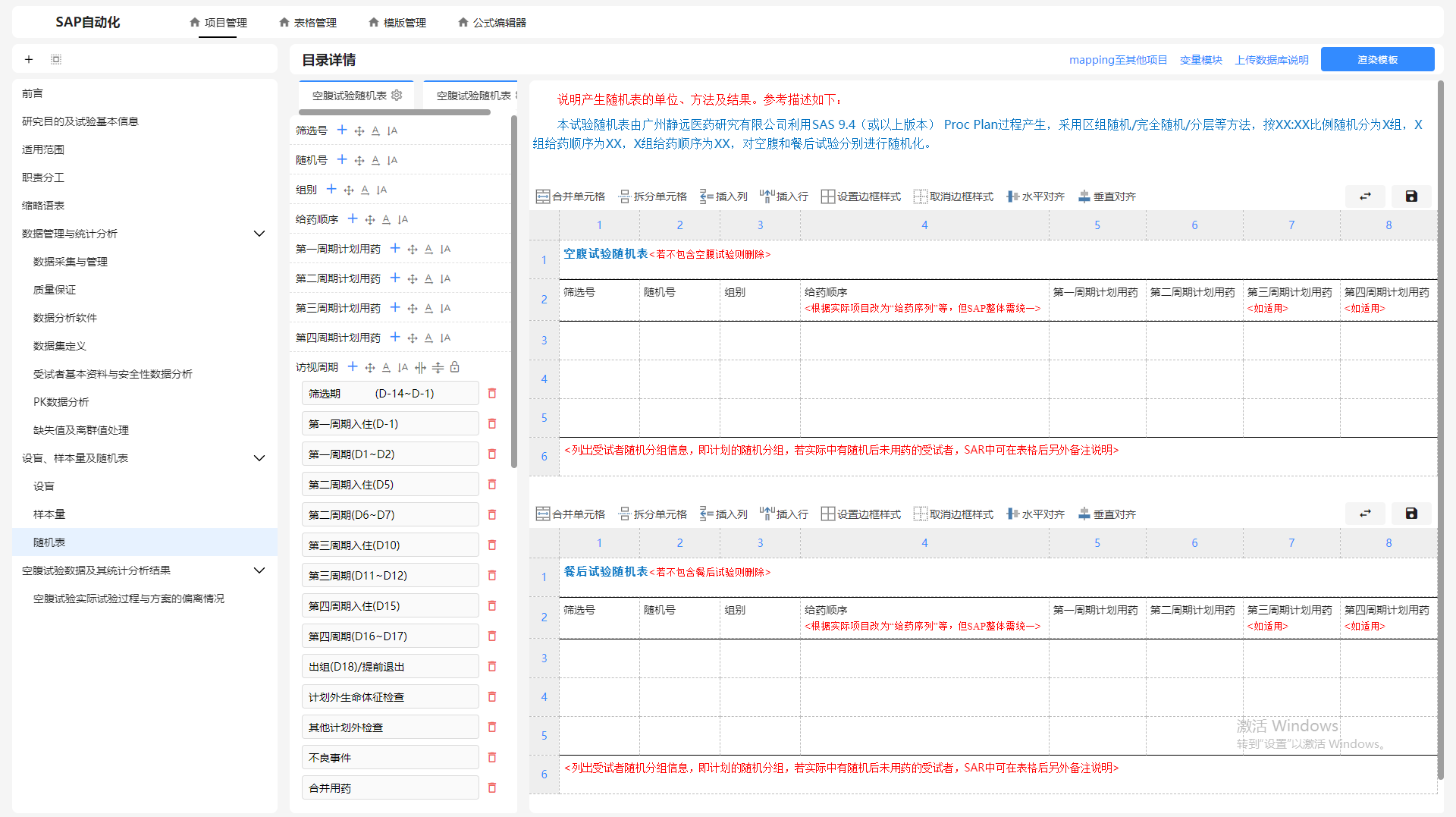Delete the 筛选期 (D-14~D-1) visit entry
1456x817 pixels.
pos(492,393)
